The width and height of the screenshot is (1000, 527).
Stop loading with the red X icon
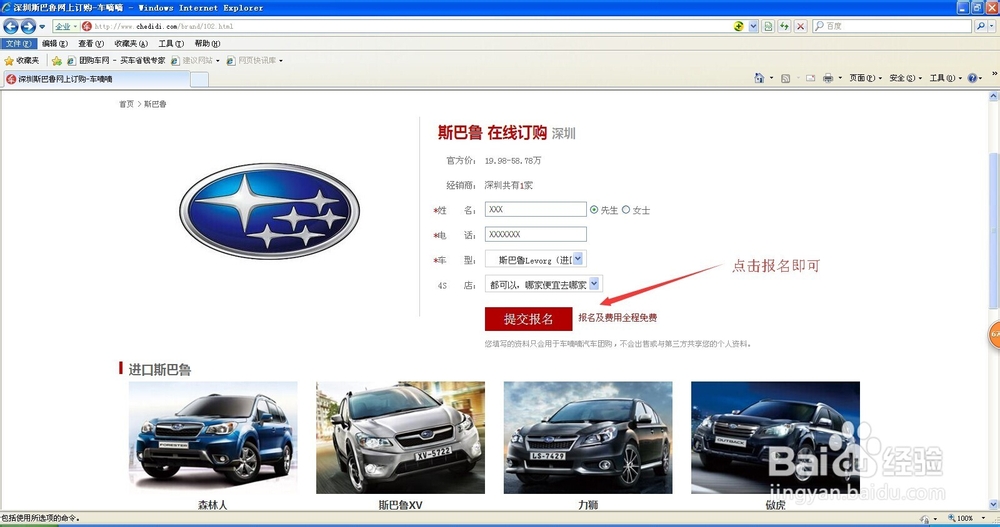pyautogui.click(x=801, y=26)
